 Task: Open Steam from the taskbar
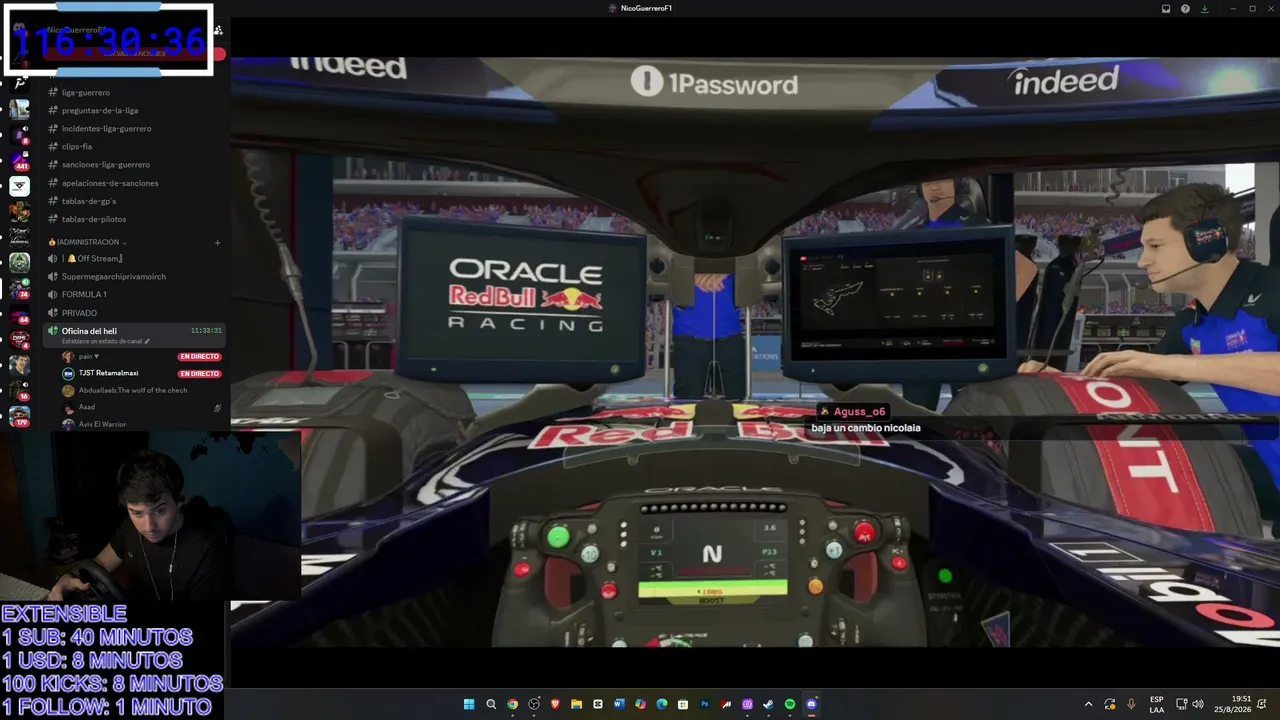pyautogui.click(x=768, y=704)
